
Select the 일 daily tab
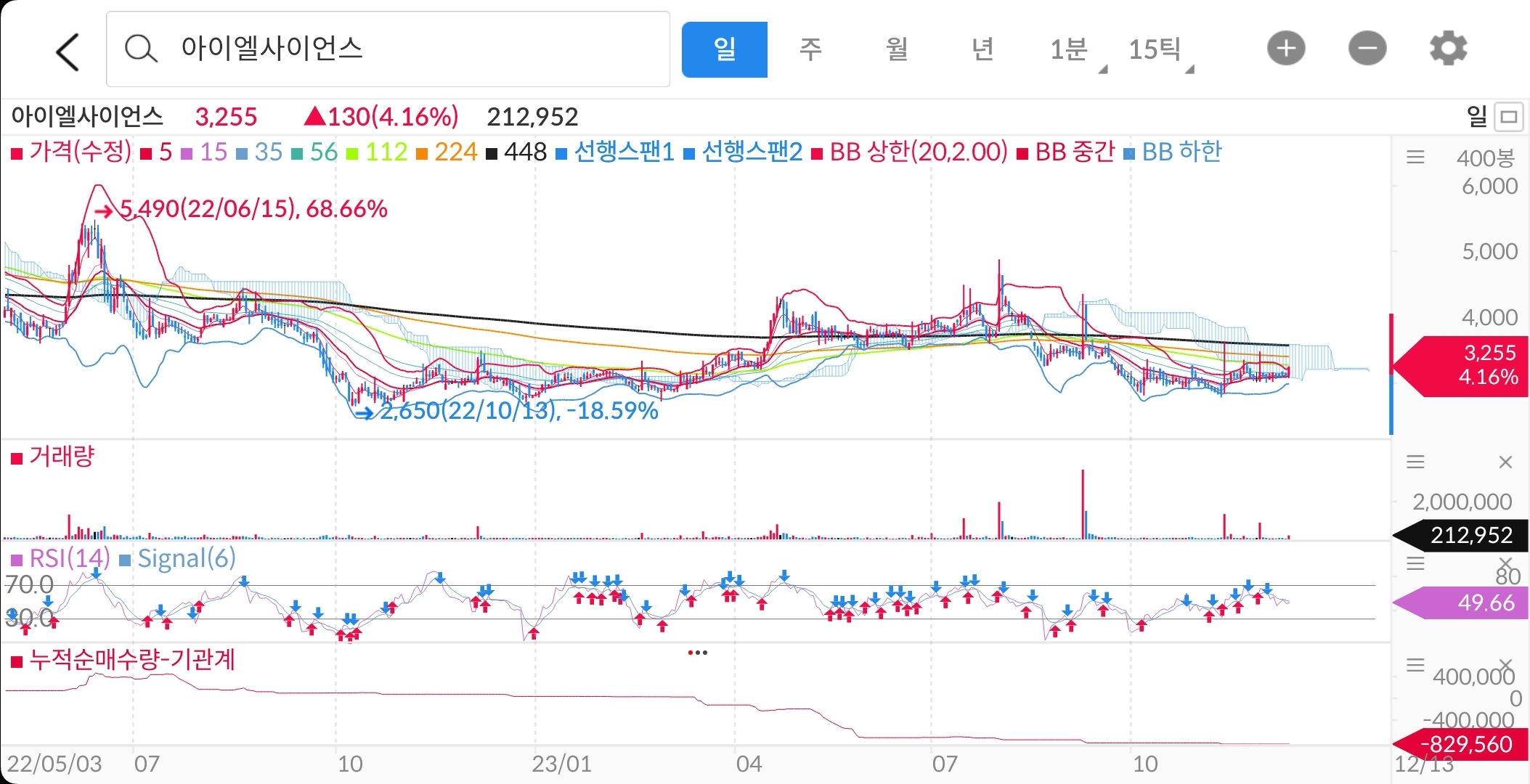[724, 49]
